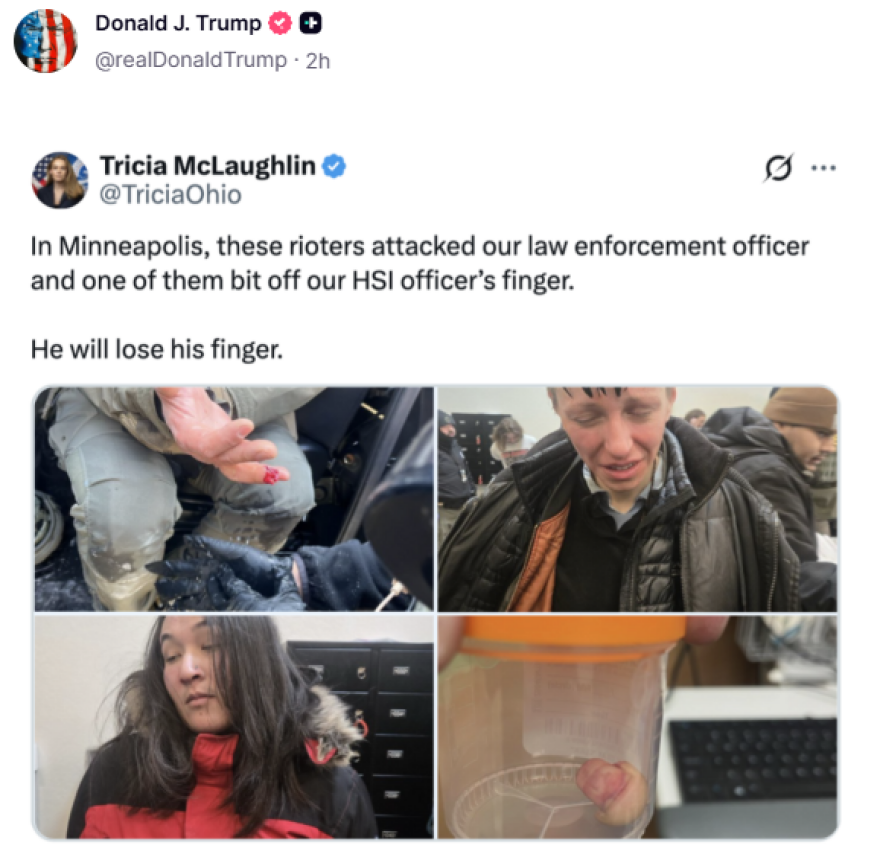
Task: Open the photo of person in black puffer jacket
Action: click(638, 499)
